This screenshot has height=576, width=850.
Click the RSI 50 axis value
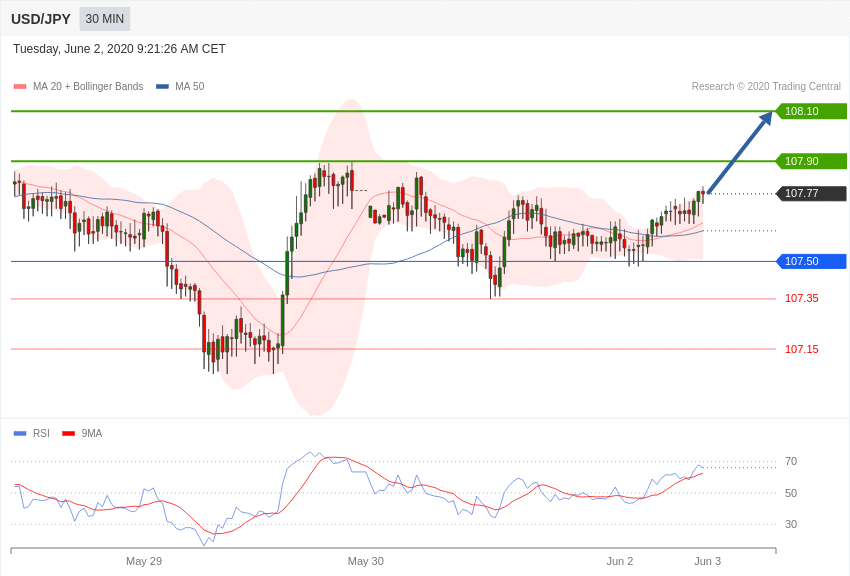791,493
